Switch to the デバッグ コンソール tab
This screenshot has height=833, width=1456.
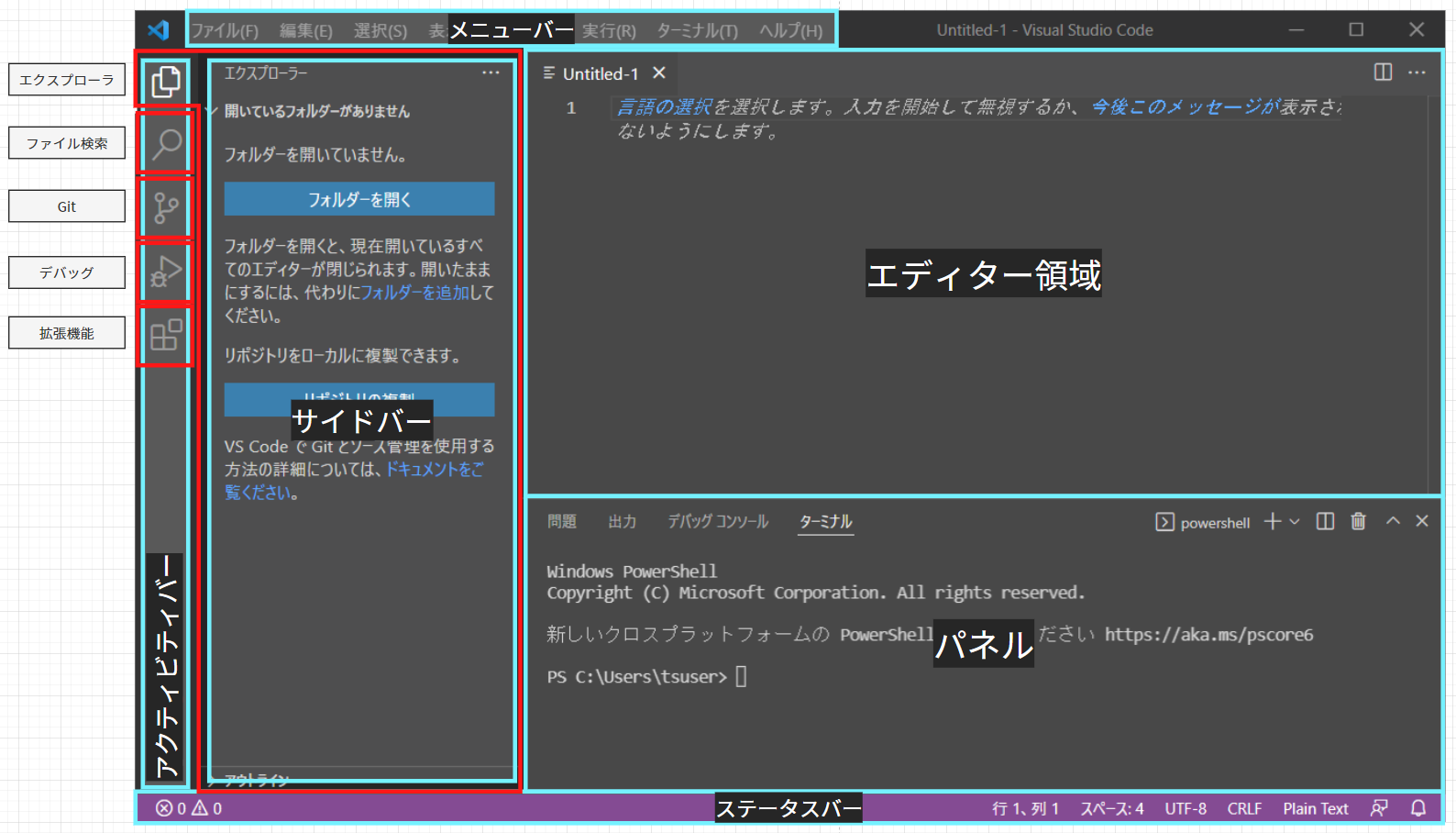(718, 521)
